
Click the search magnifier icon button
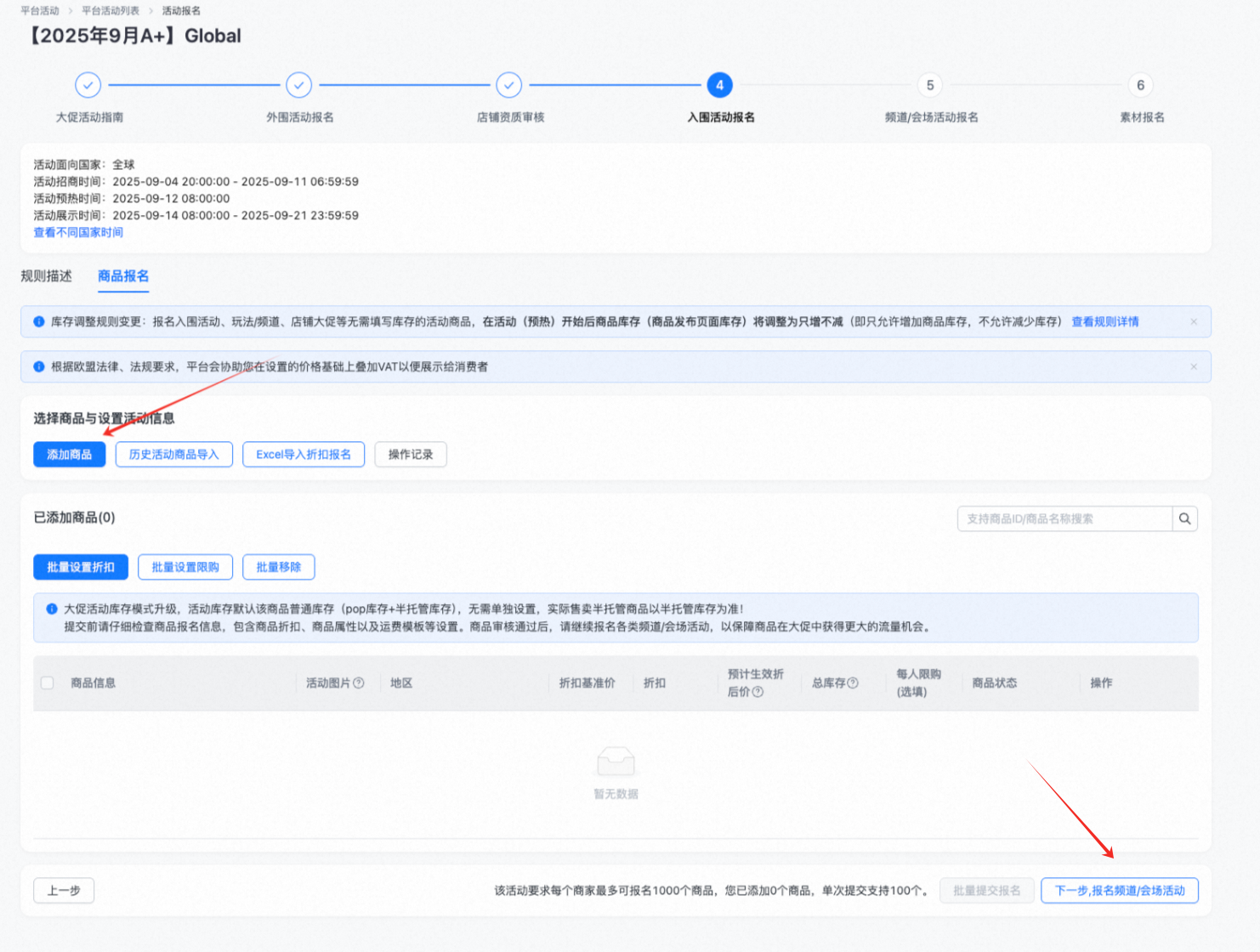1184,518
